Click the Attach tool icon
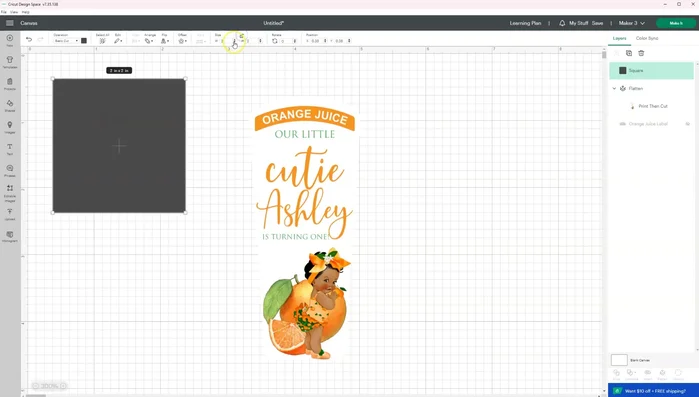The width and height of the screenshot is (699, 397). (647, 372)
